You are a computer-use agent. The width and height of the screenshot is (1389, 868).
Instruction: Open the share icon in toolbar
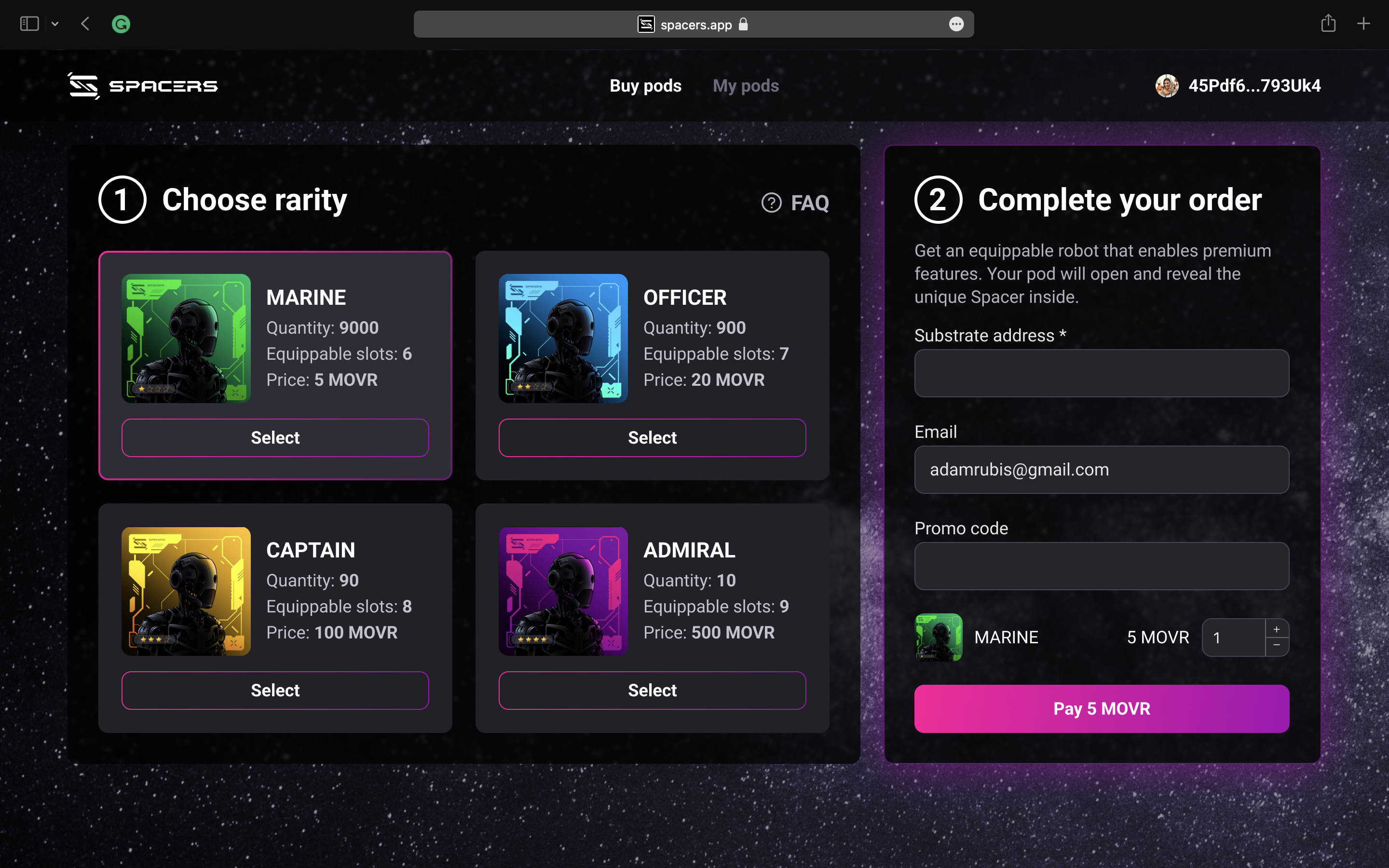[1328, 24]
